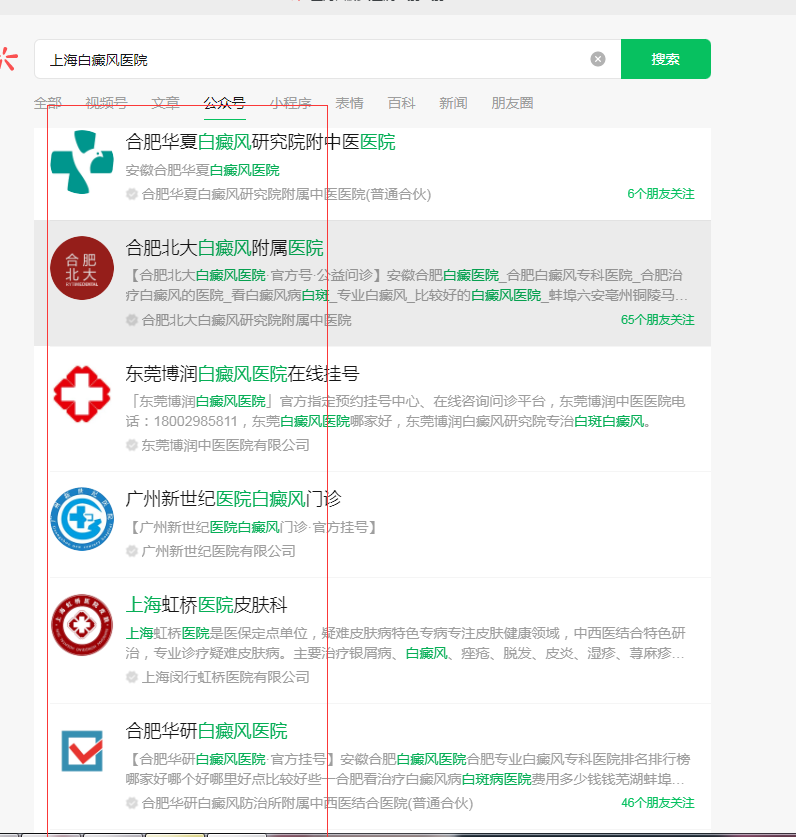This screenshot has width=796, height=837.
Task: Click the green 搜索 button
Action: pyautogui.click(x=666, y=59)
